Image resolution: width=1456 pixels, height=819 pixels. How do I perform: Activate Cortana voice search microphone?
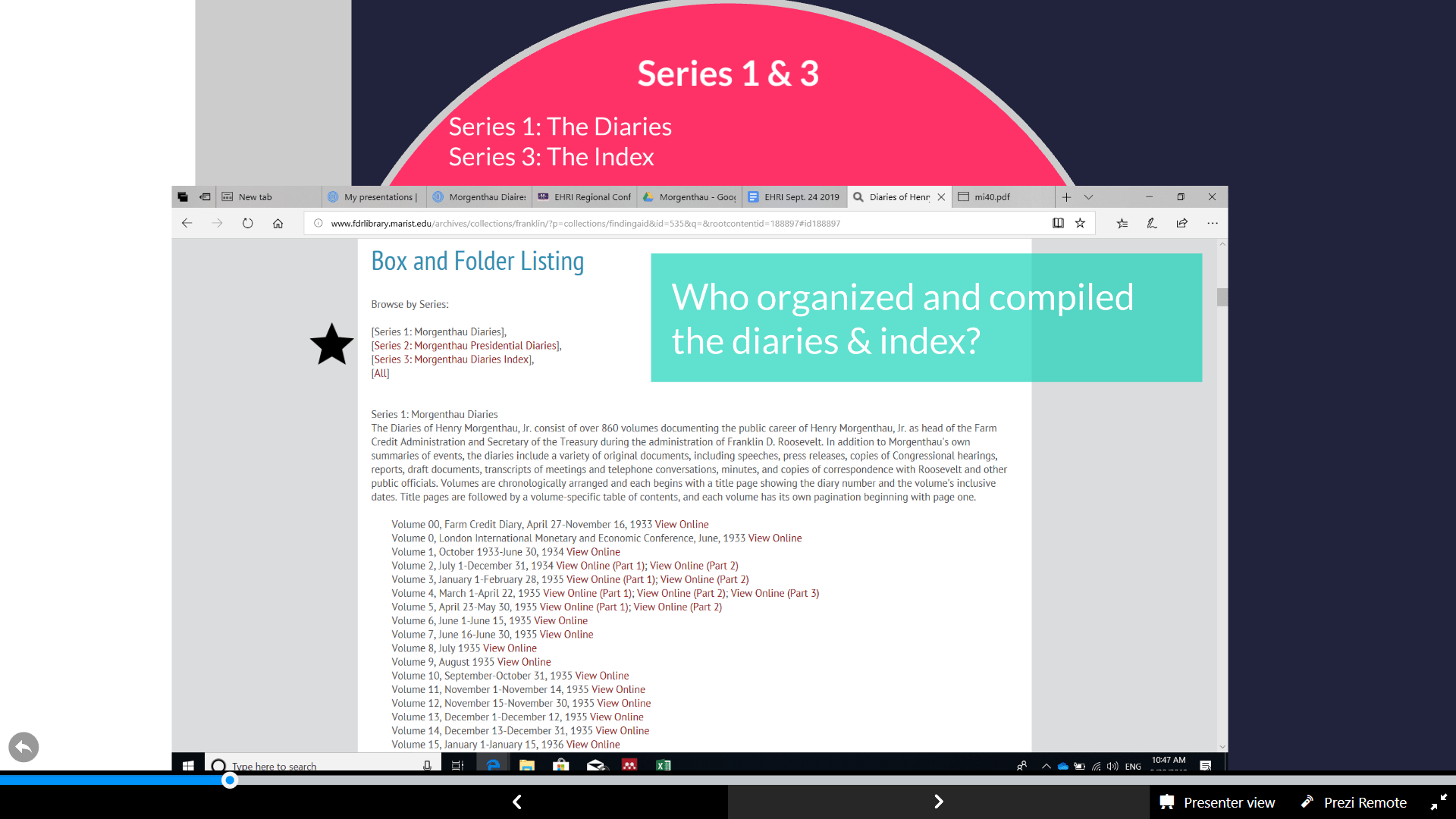point(425,766)
